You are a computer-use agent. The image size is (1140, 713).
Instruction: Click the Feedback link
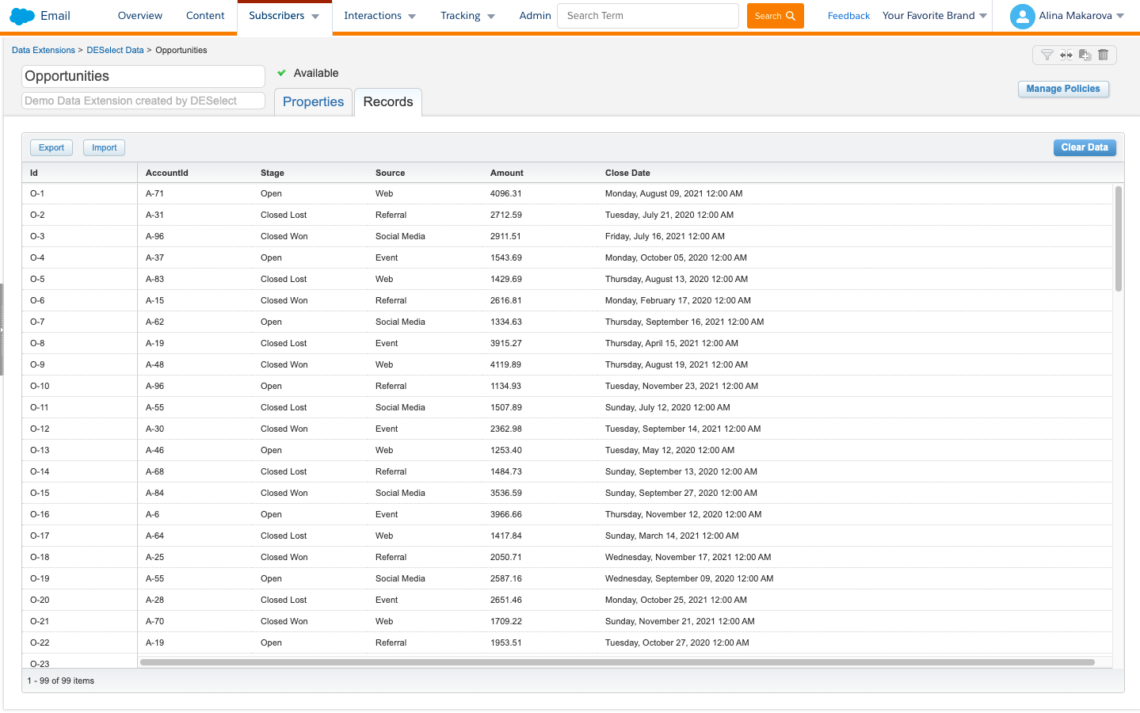click(x=848, y=15)
